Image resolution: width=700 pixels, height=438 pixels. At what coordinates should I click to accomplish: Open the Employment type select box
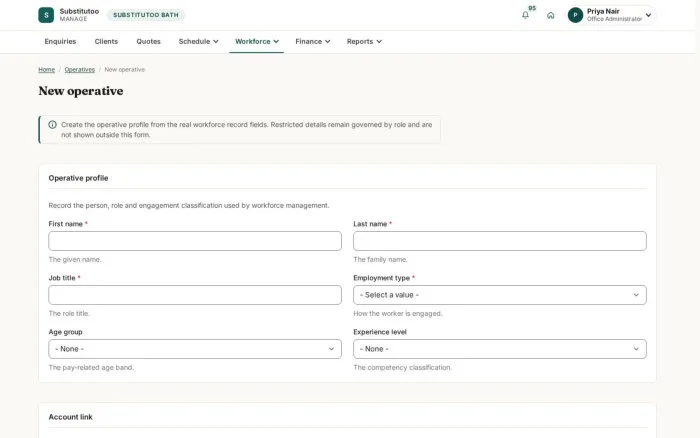pos(500,295)
